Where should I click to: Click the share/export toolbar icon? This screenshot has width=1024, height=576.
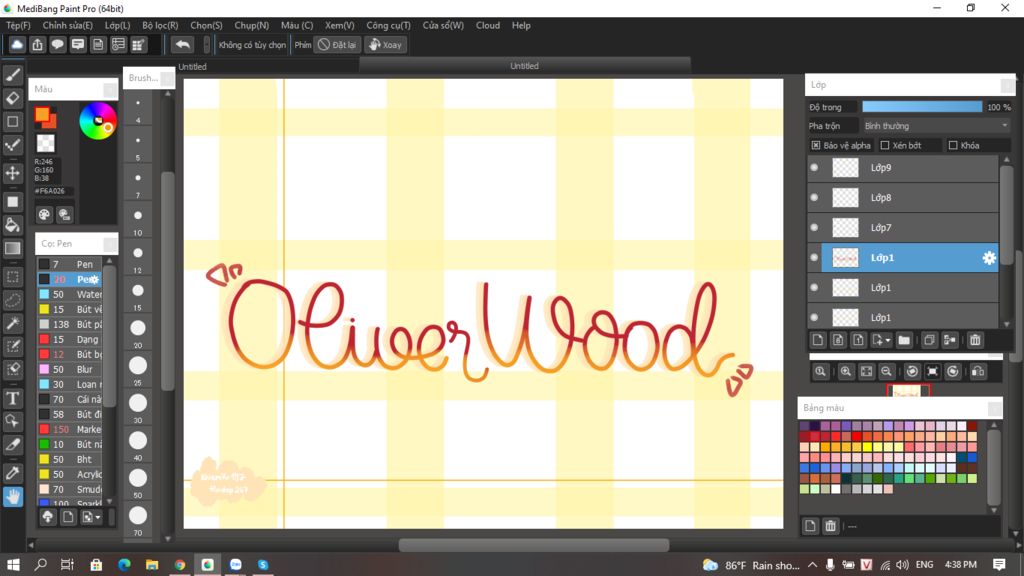[x=37, y=44]
